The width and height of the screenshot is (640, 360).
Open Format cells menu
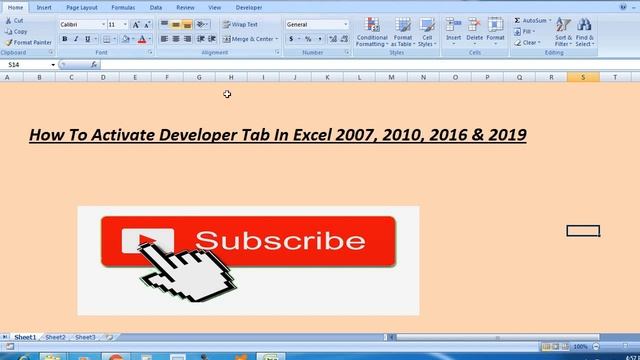click(496, 32)
